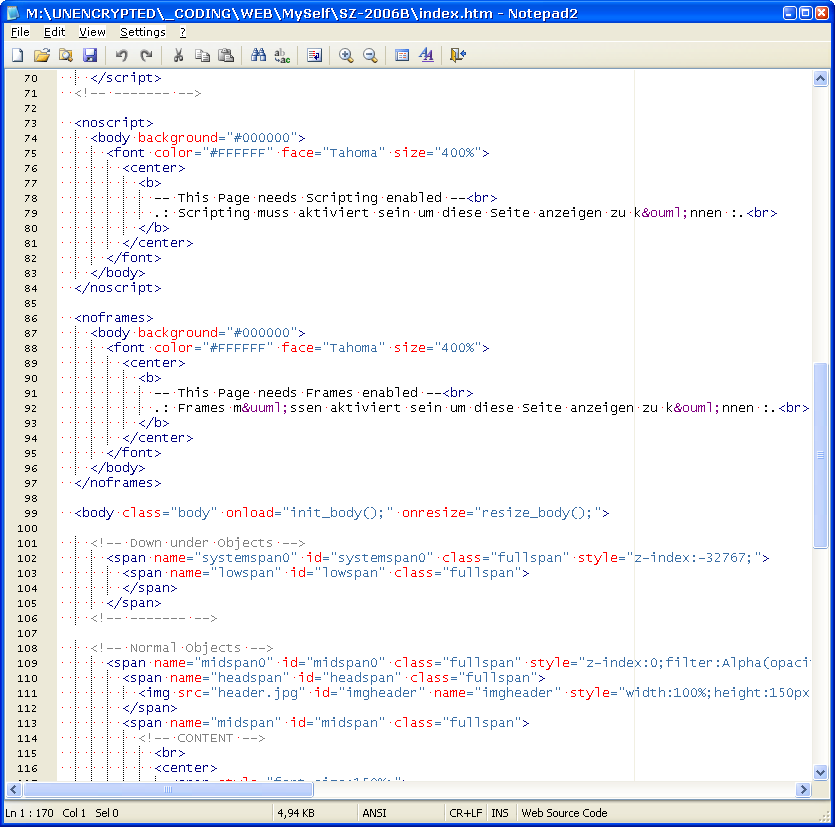Viewport: 835px width, 827px height.
Task: Click "Col 1" in the status bar
Action: 74,813
